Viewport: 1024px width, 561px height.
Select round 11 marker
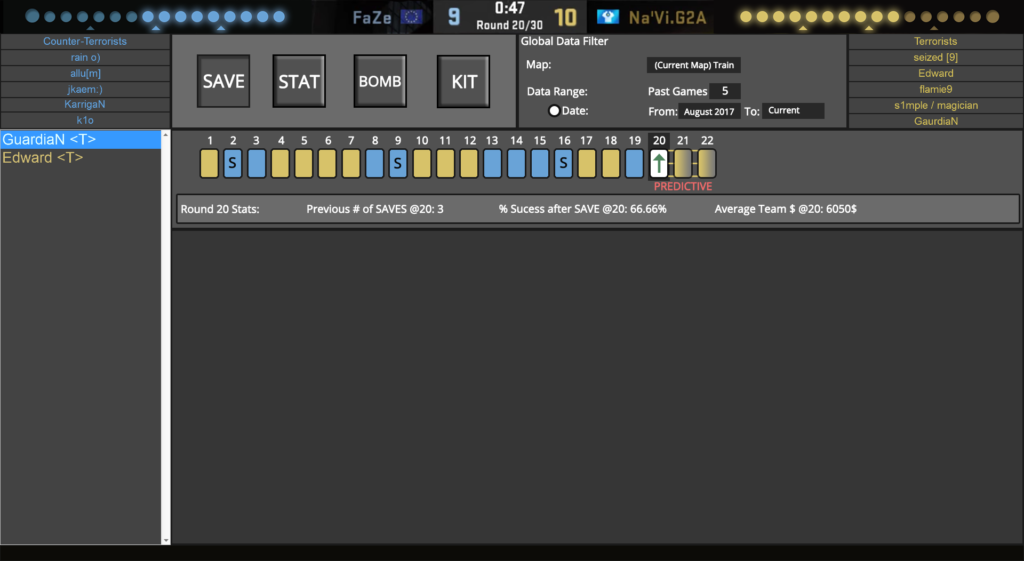(x=445, y=163)
